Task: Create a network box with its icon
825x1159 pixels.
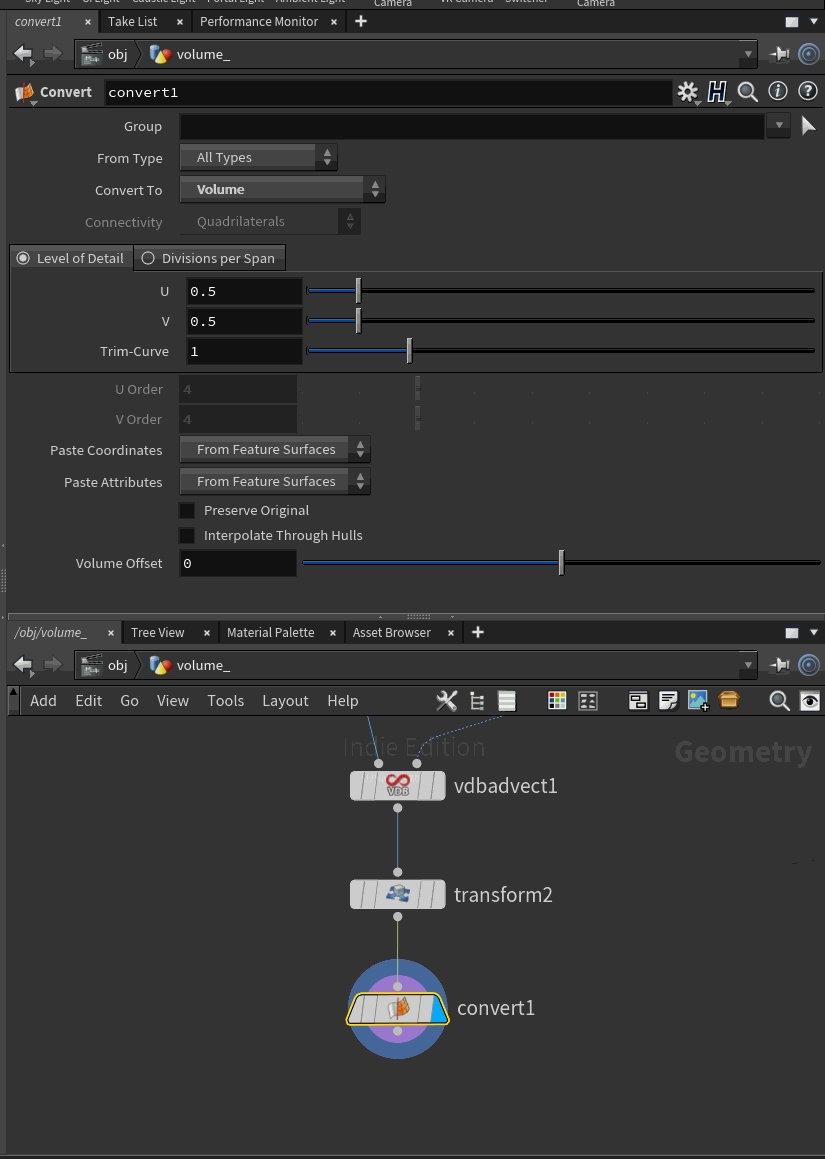Action: [638, 701]
